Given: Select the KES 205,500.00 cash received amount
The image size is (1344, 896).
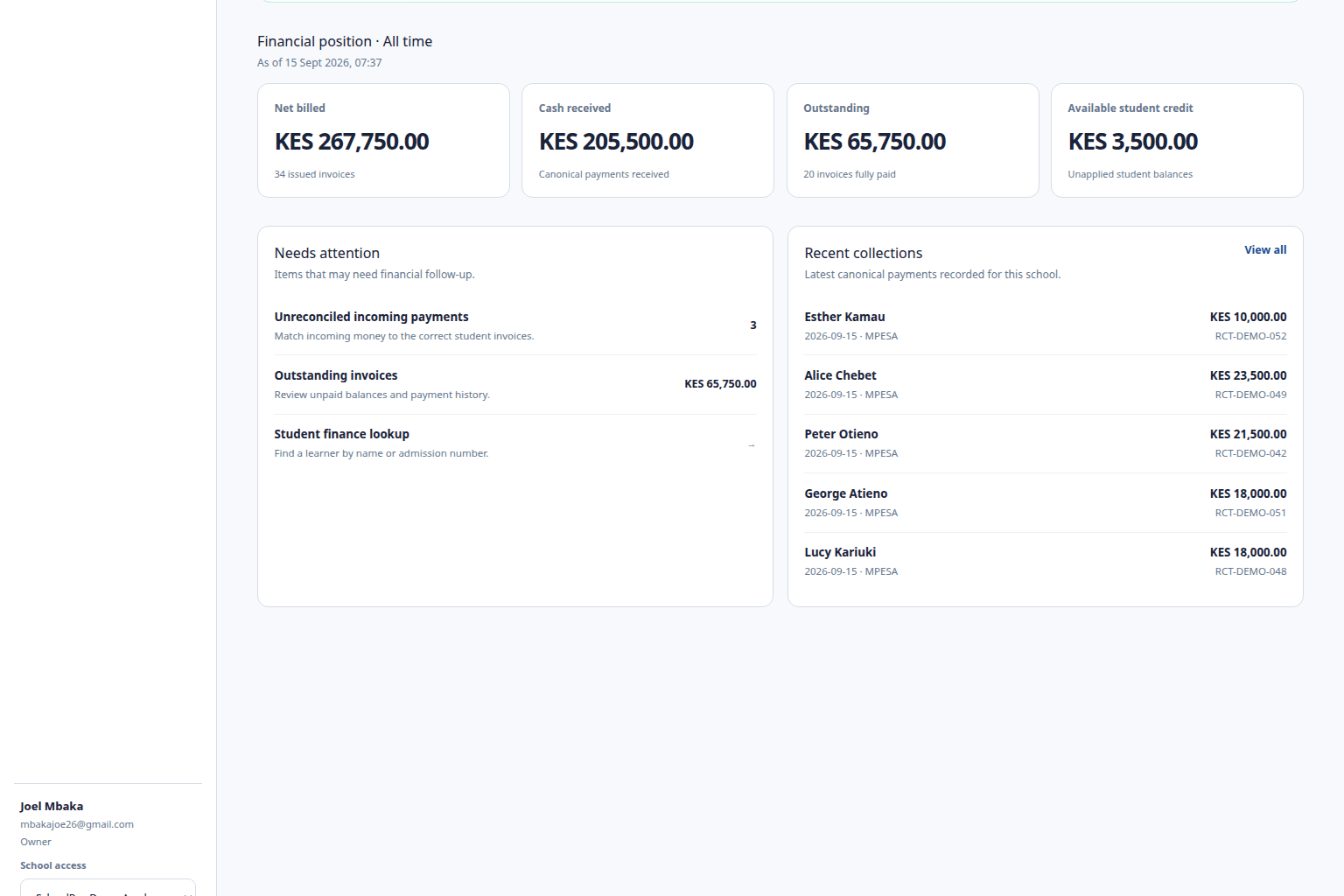Looking at the screenshot, I should click(616, 142).
